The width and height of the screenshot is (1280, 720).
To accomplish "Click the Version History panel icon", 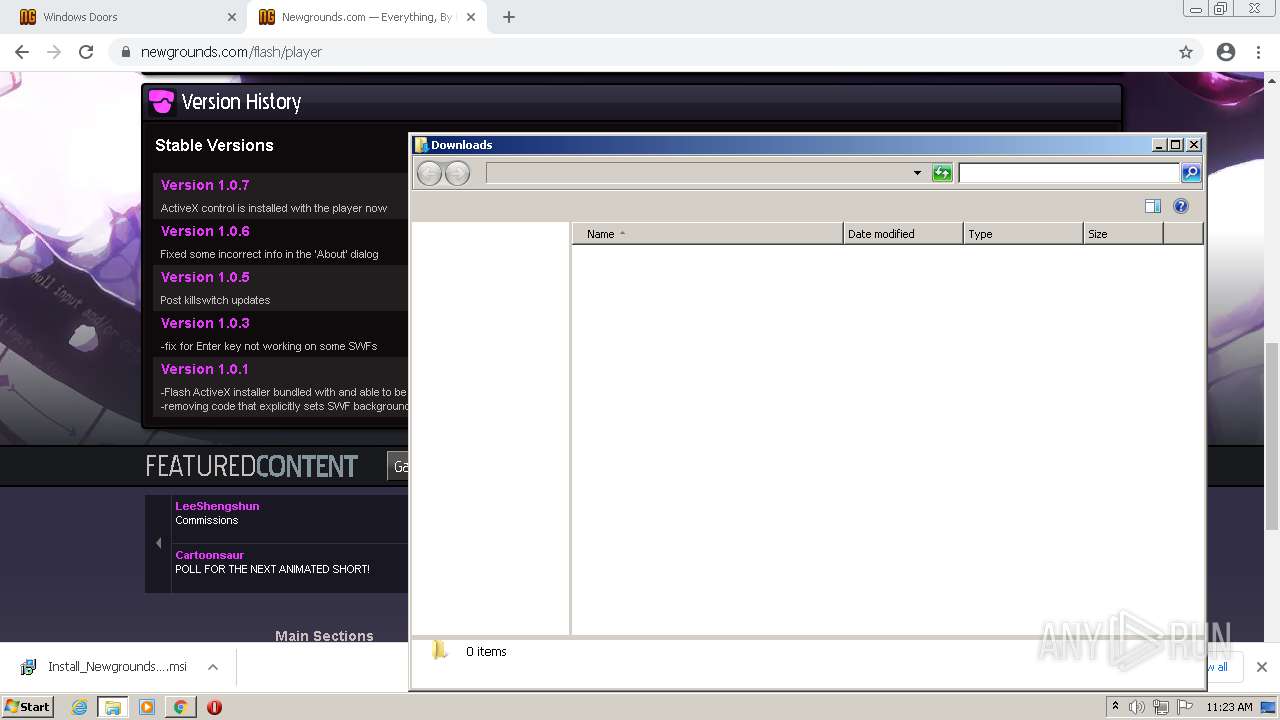I will [x=161, y=102].
